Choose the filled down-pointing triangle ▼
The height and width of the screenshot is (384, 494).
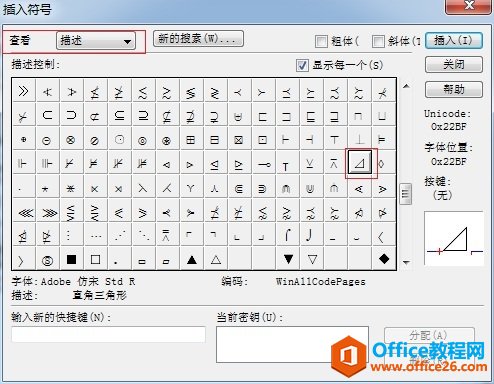pyautogui.click(x=288, y=259)
